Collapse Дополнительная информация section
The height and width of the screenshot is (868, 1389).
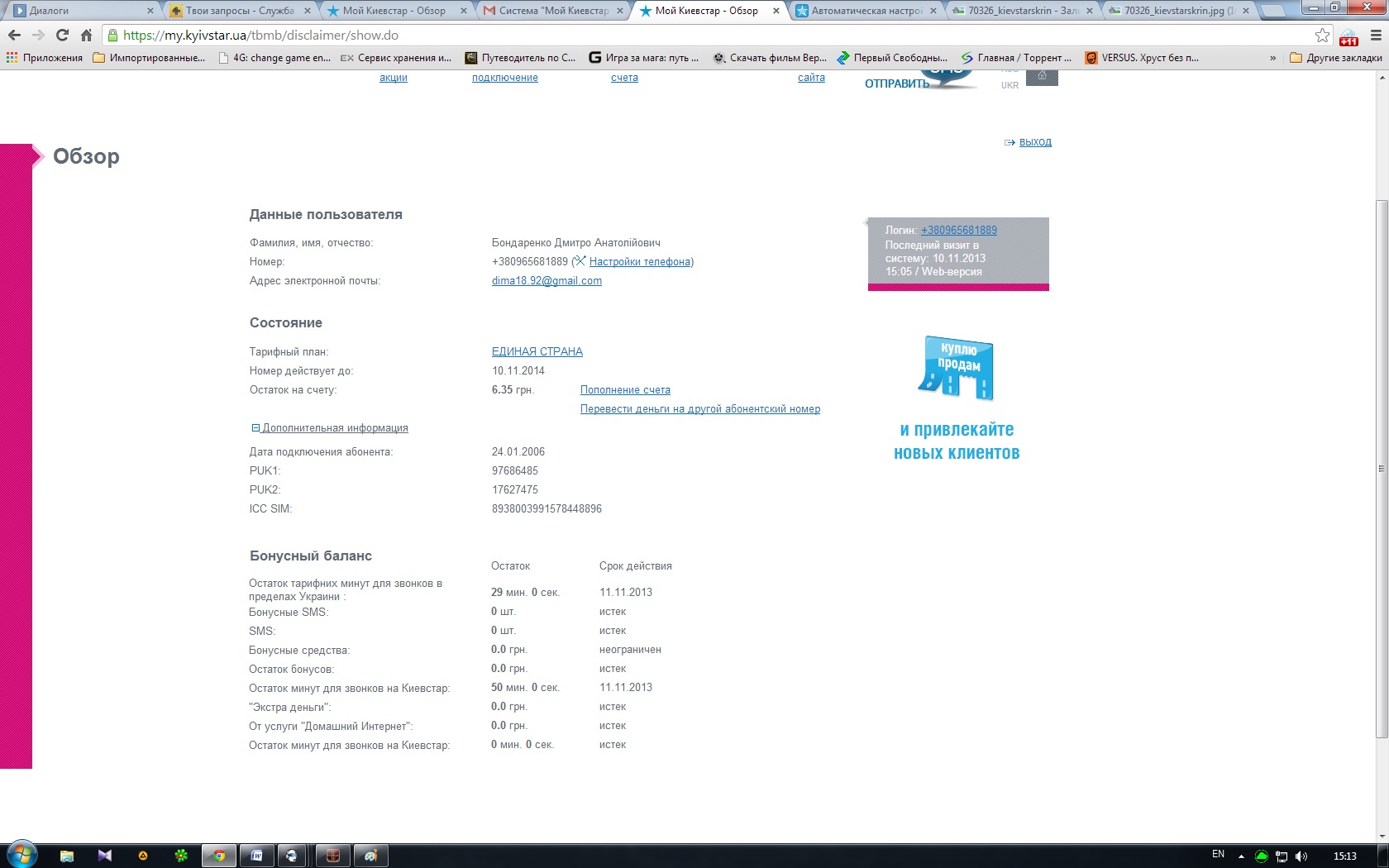click(x=330, y=427)
